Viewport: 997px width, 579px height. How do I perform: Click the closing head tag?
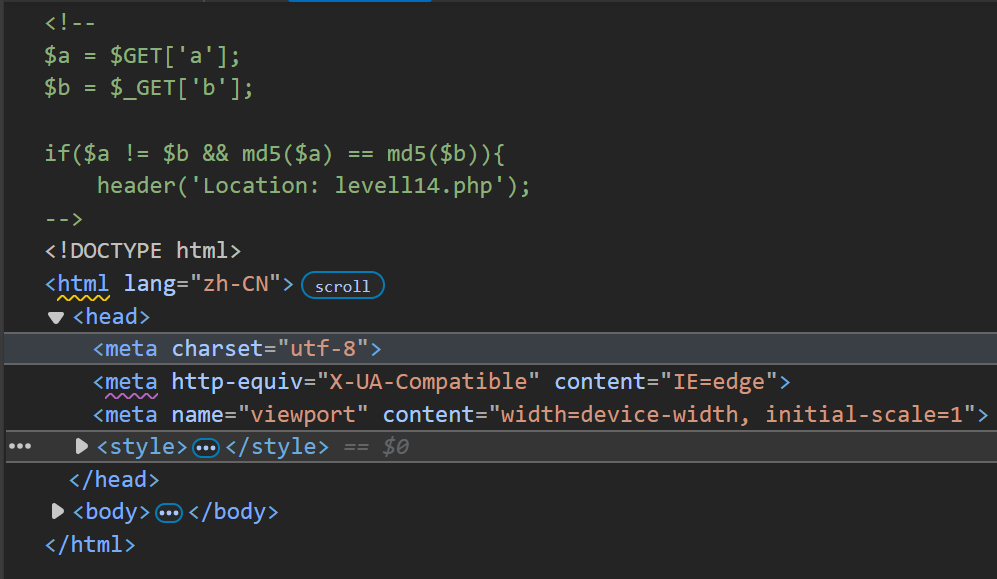[x=114, y=480]
